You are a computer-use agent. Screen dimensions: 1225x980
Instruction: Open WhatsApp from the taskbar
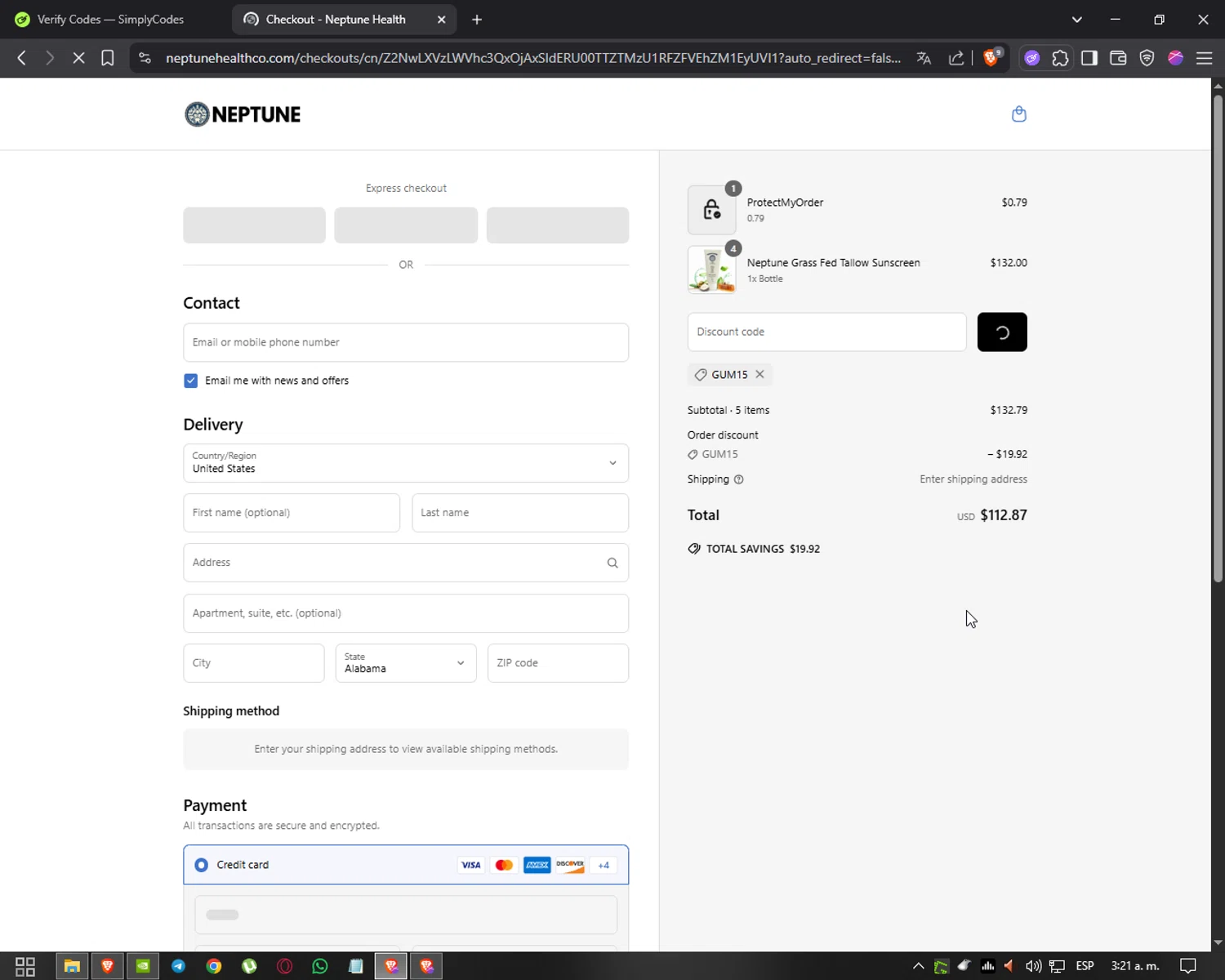click(x=320, y=966)
